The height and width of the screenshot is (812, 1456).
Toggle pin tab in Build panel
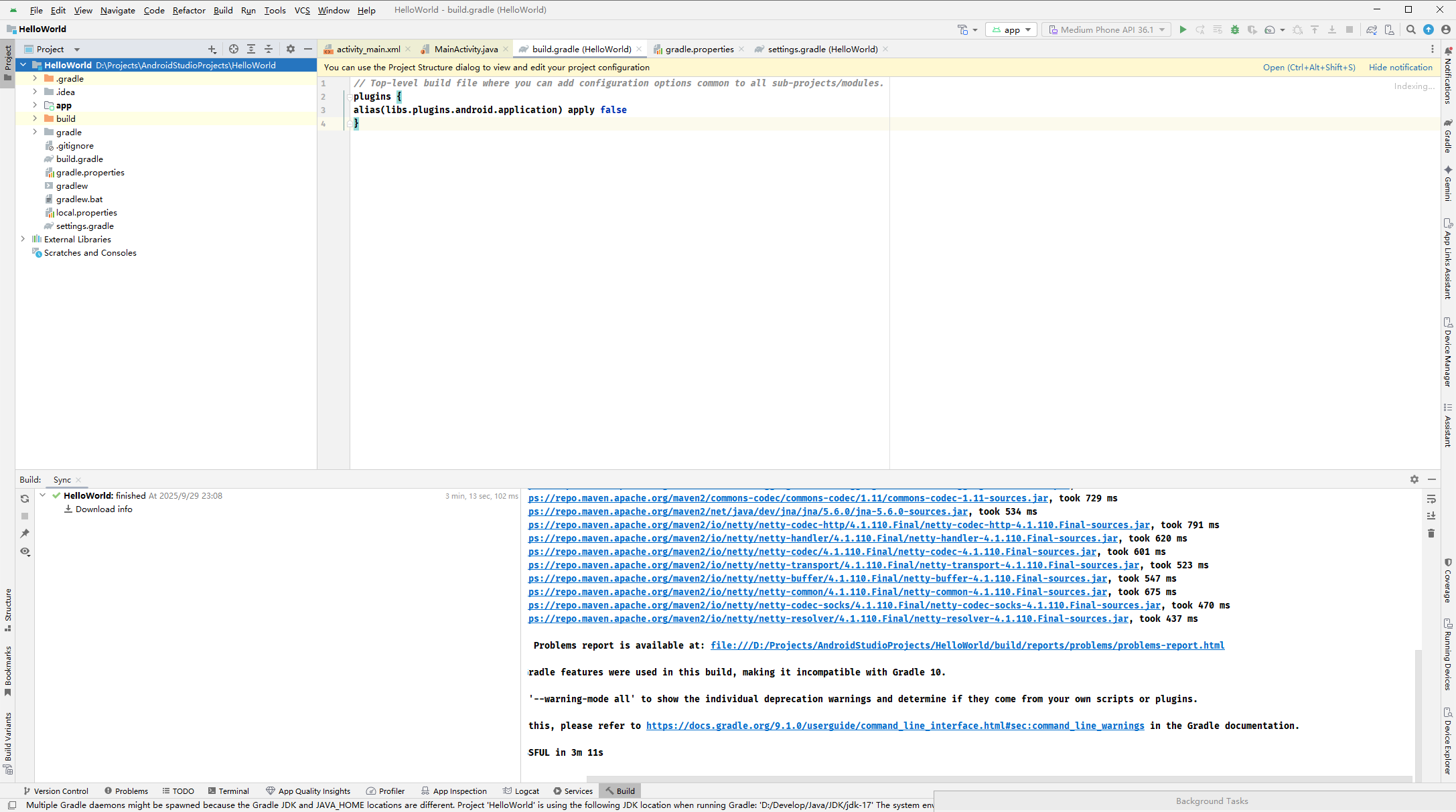tap(25, 534)
